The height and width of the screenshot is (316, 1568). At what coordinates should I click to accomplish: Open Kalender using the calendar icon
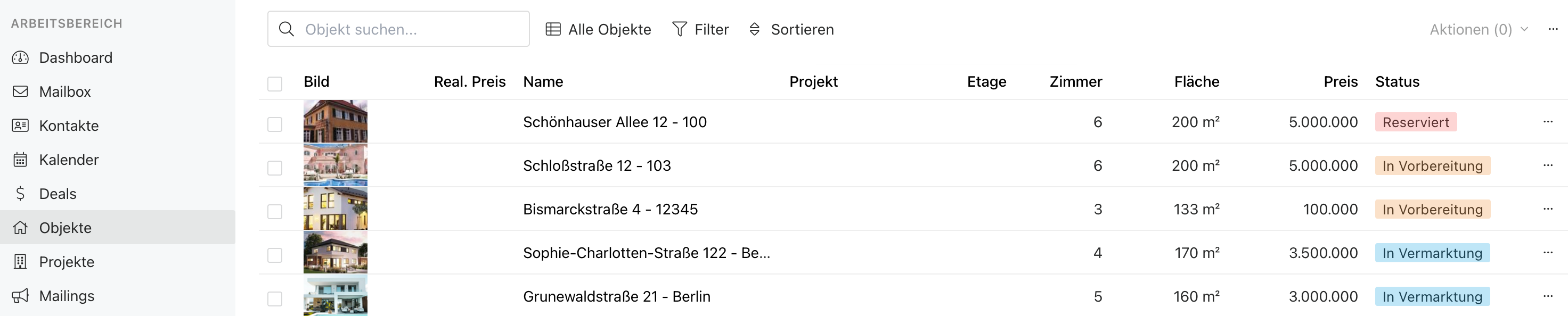point(20,160)
